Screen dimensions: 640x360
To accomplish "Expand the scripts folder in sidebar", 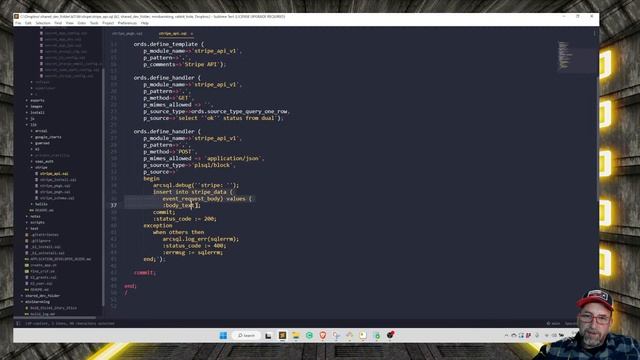I will [37, 222].
